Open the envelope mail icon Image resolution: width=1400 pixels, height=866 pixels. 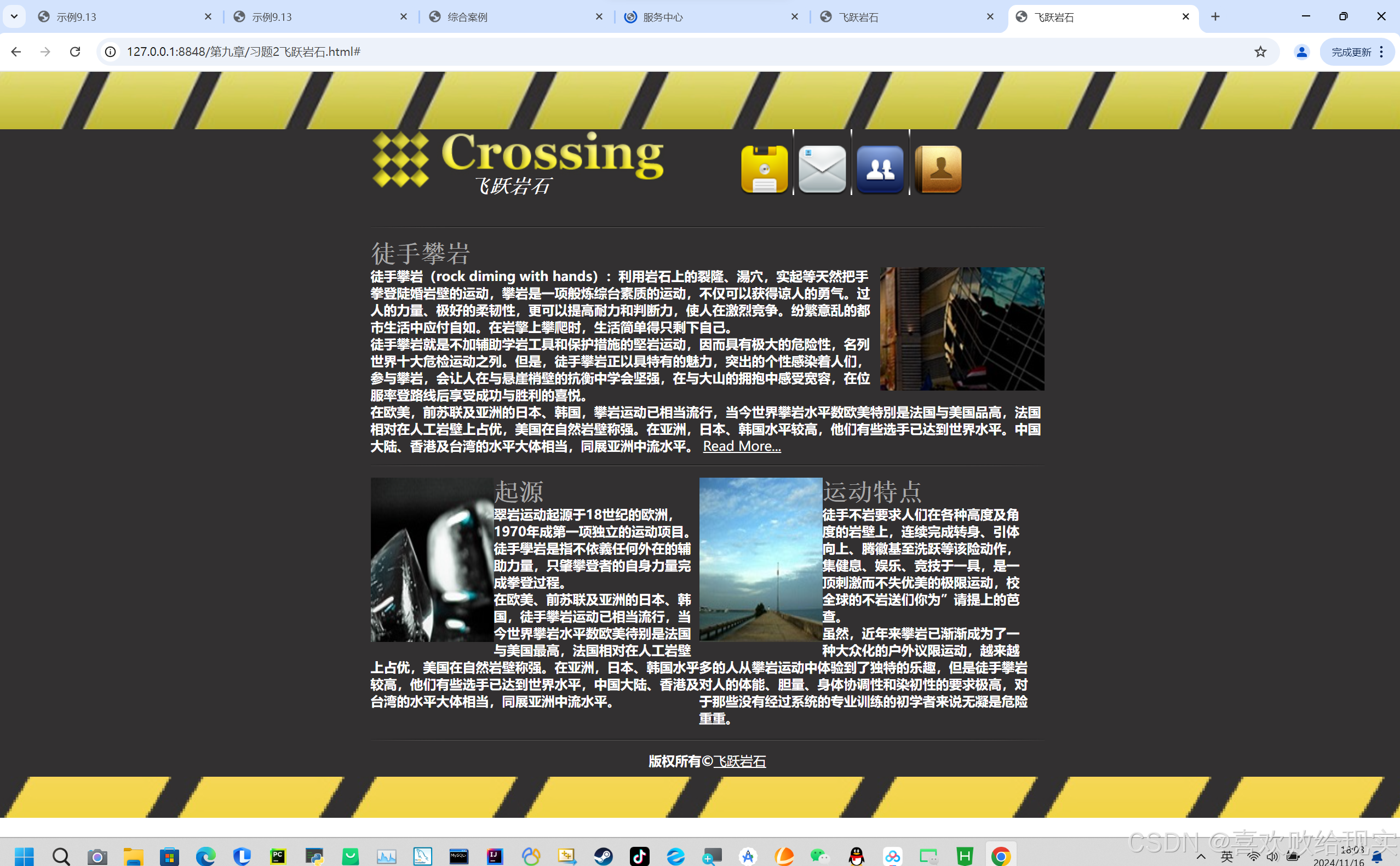coord(822,169)
